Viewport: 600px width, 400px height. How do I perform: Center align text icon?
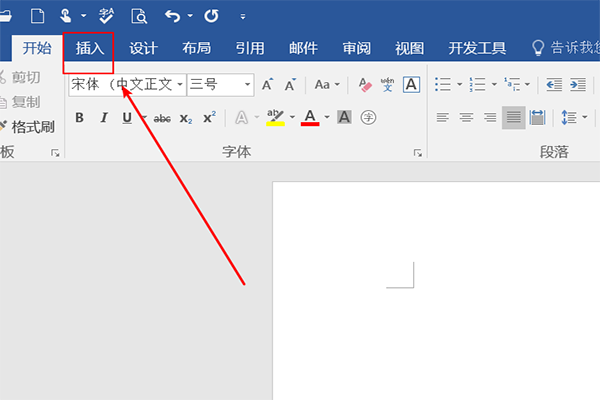coord(466,117)
